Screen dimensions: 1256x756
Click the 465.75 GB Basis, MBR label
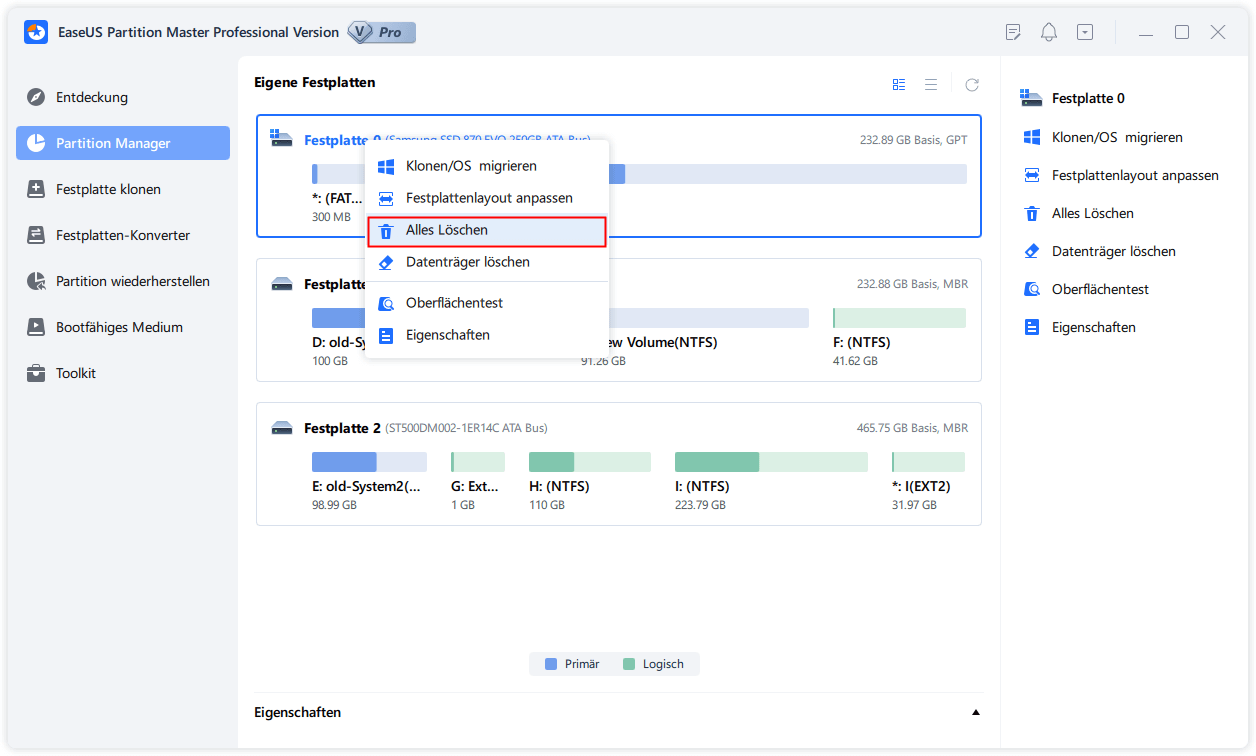912,428
